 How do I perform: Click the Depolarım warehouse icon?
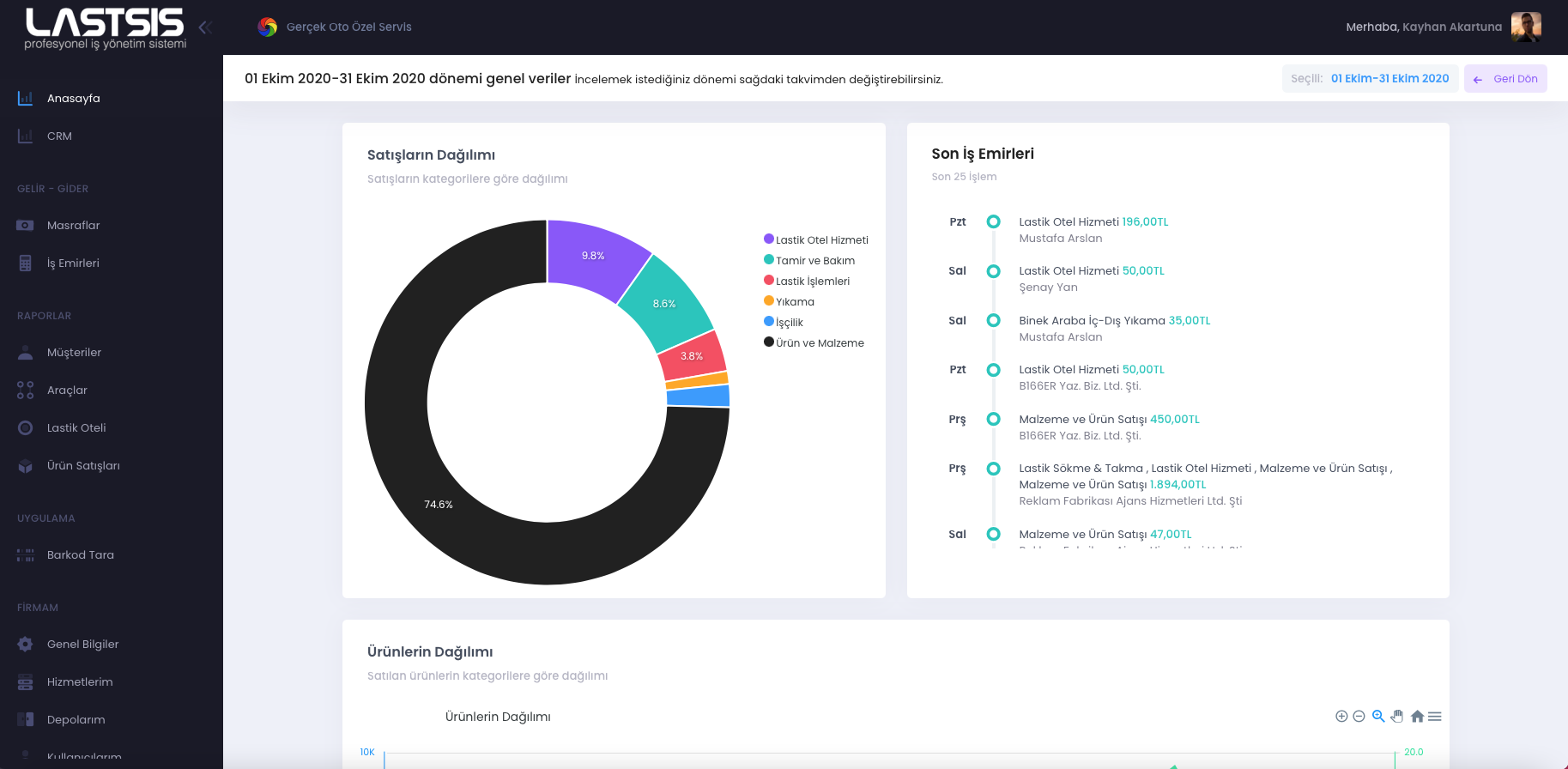[x=26, y=719]
